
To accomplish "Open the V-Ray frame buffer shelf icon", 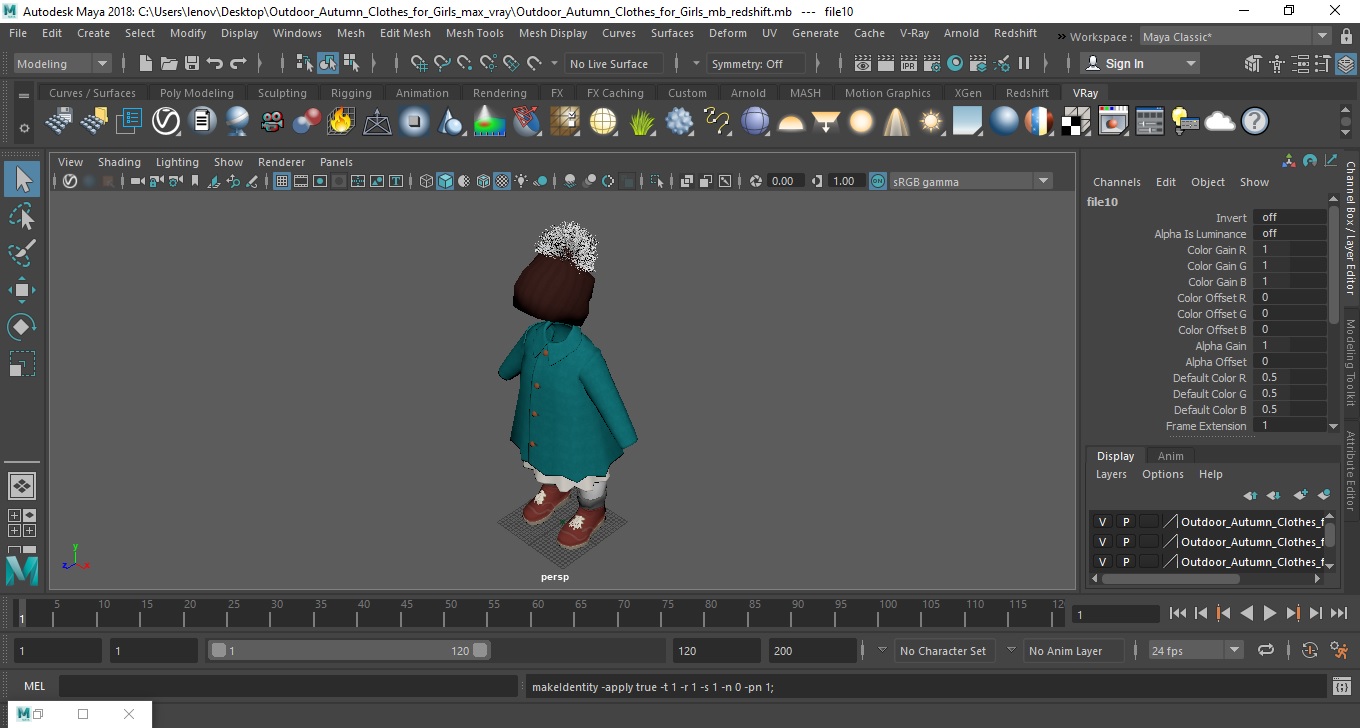I will [1113, 122].
